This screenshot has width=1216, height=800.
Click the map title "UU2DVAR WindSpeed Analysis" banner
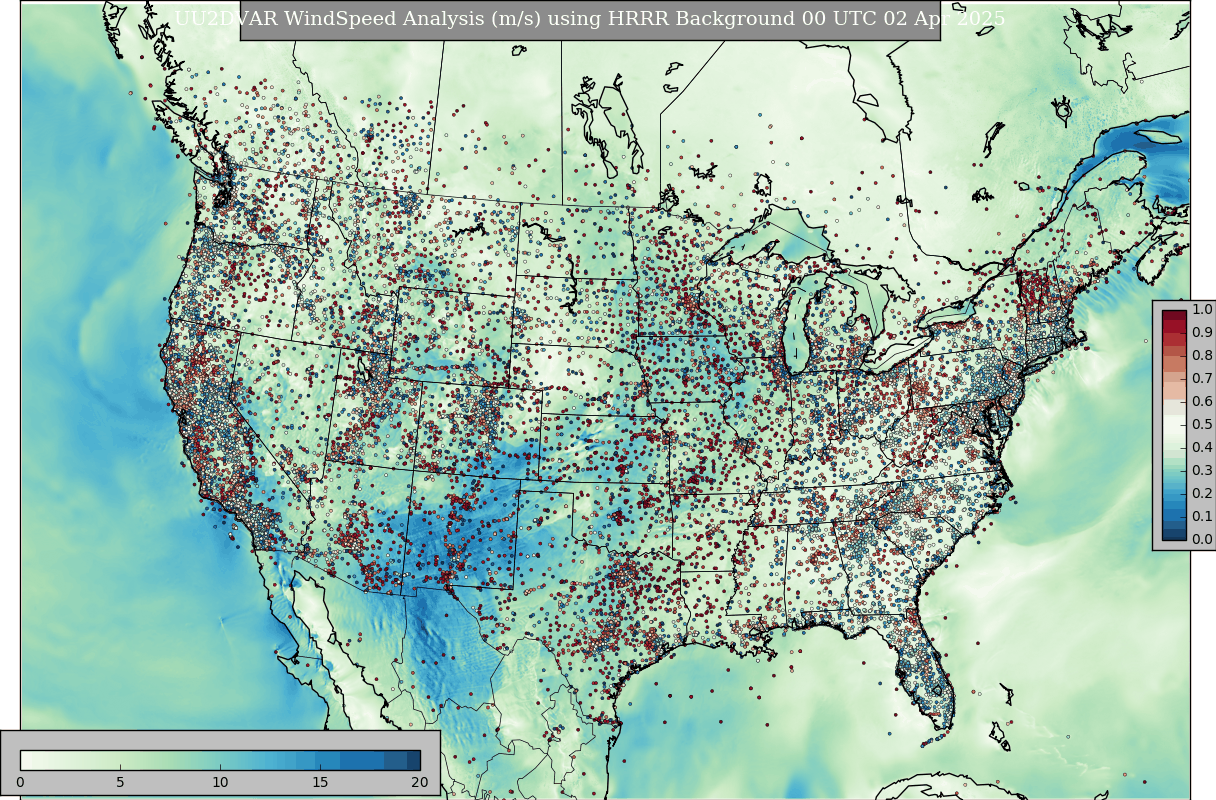(x=590, y=19)
